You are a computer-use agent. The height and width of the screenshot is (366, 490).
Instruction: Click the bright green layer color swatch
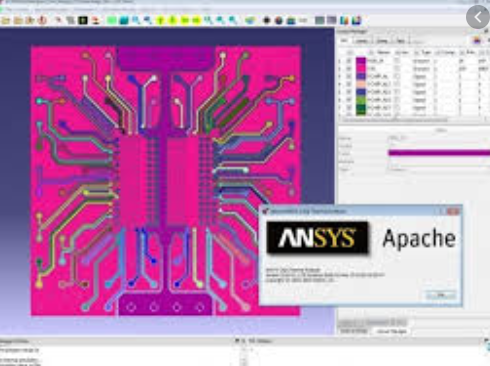coord(361,100)
